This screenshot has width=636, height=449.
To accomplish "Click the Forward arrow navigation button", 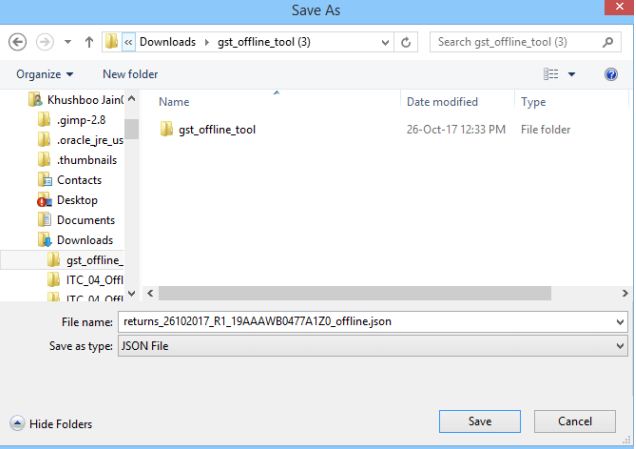I will 45,42.
